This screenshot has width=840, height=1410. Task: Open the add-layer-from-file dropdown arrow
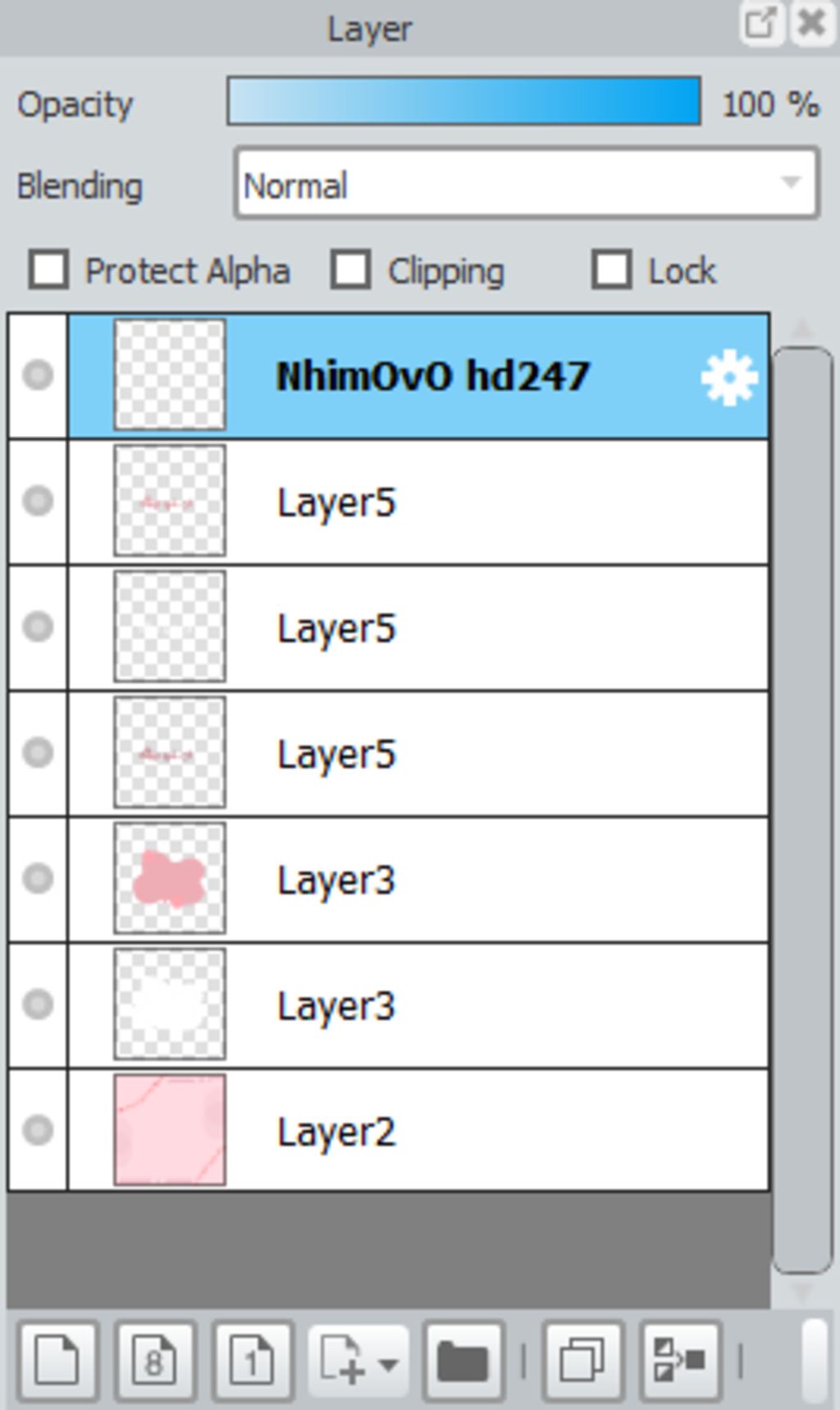point(389,1362)
